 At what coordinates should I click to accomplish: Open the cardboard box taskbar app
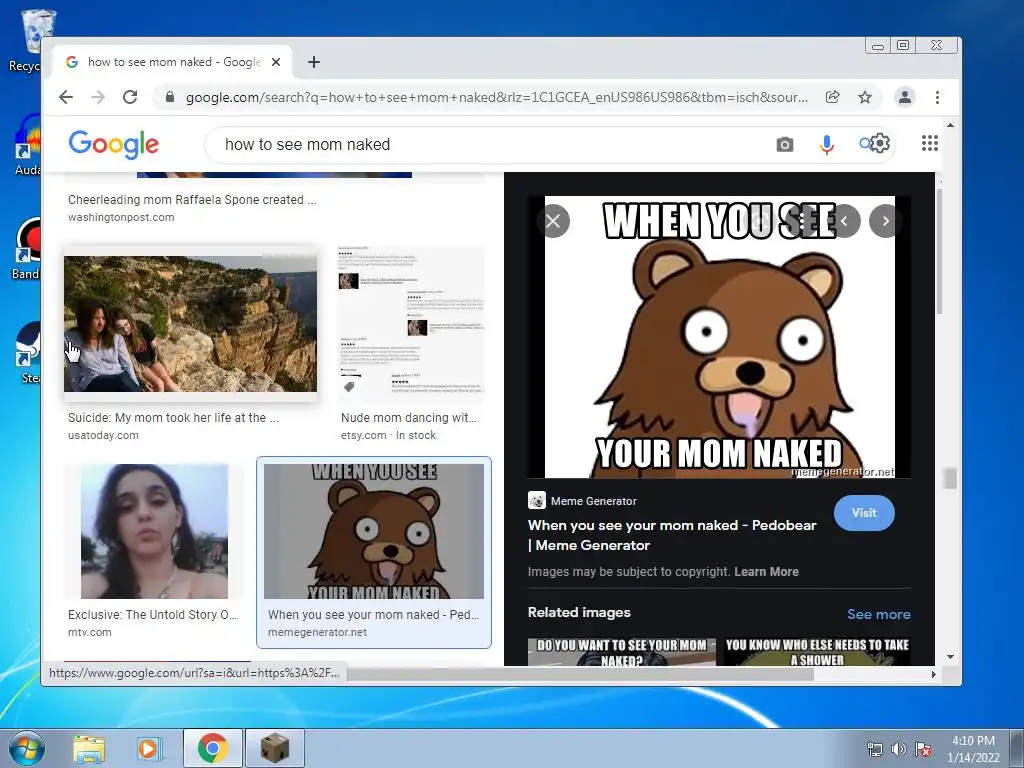(x=274, y=748)
